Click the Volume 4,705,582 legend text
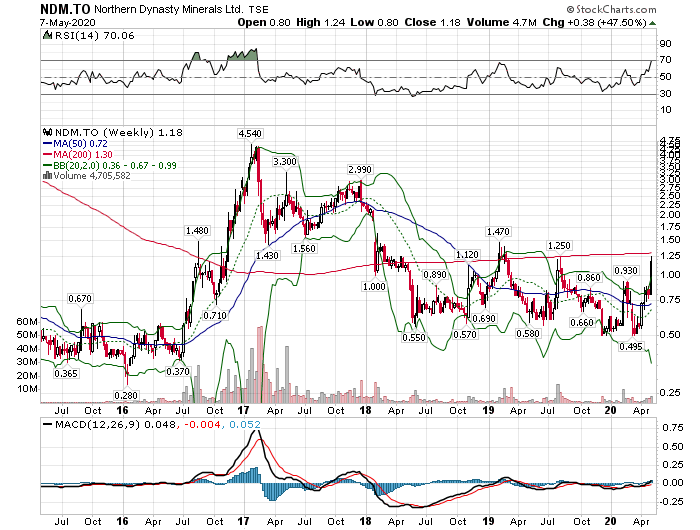The height and width of the screenshot is (530, 700). point(92,176)
